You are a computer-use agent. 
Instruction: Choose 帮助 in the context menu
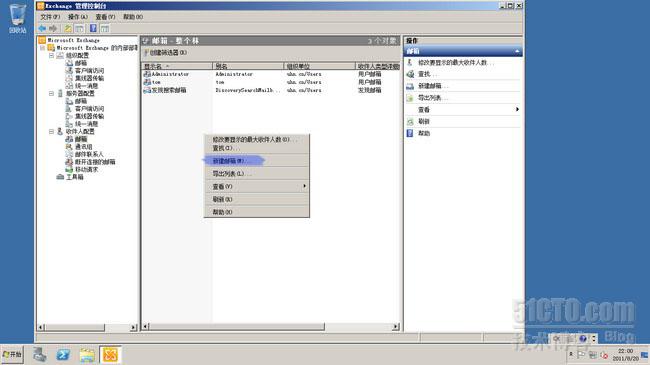tap(257, 212)
